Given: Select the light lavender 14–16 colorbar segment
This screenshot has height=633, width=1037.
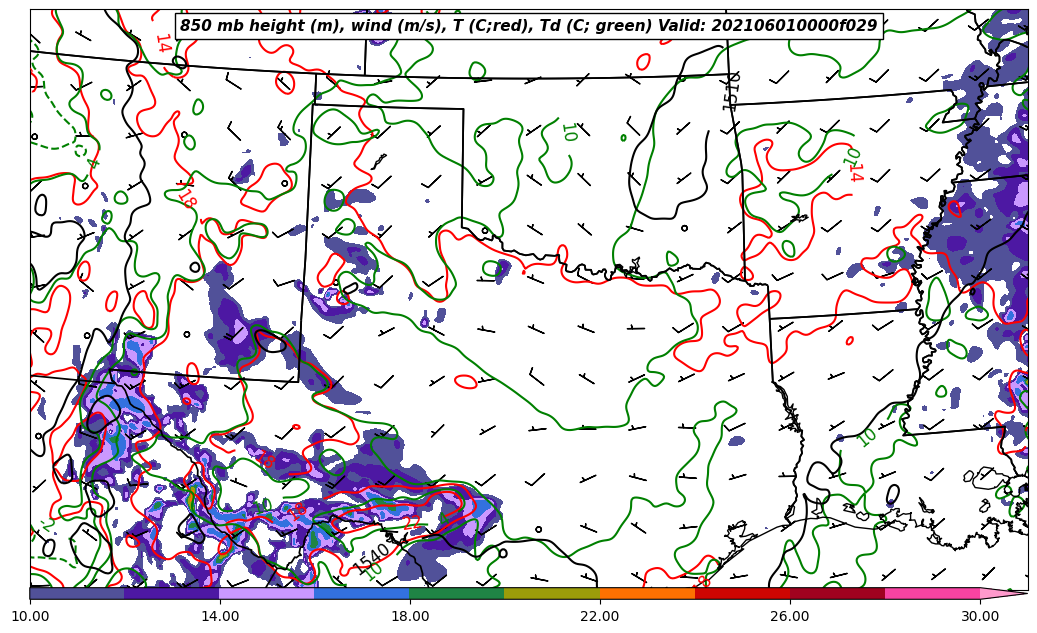Looking at the screenshot, I should coord(267,593).
